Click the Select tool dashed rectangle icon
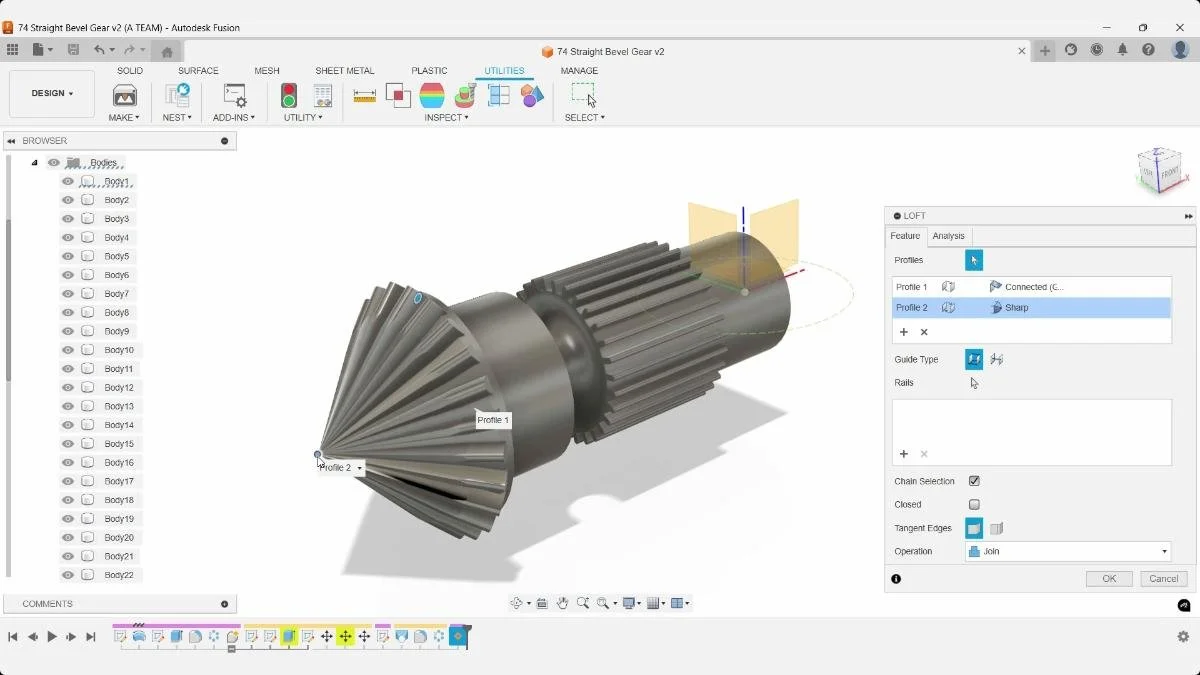The height and width of the screenshot is (675, 1200). [x=583, y=95]
